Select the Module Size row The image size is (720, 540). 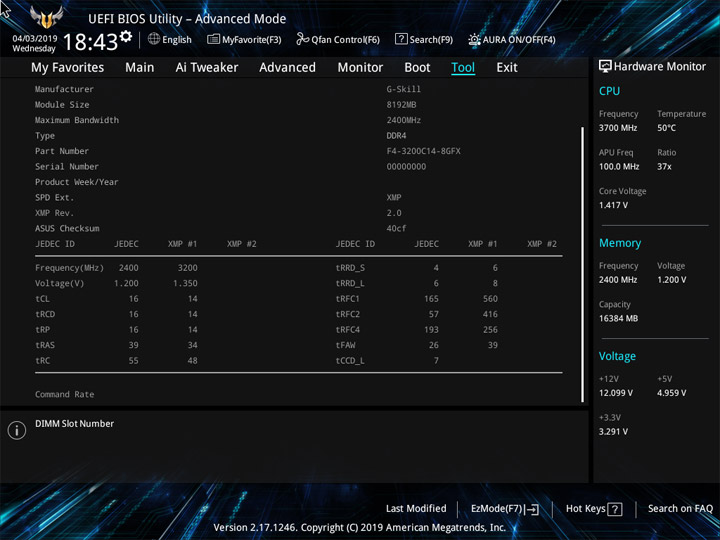[298, 105]
